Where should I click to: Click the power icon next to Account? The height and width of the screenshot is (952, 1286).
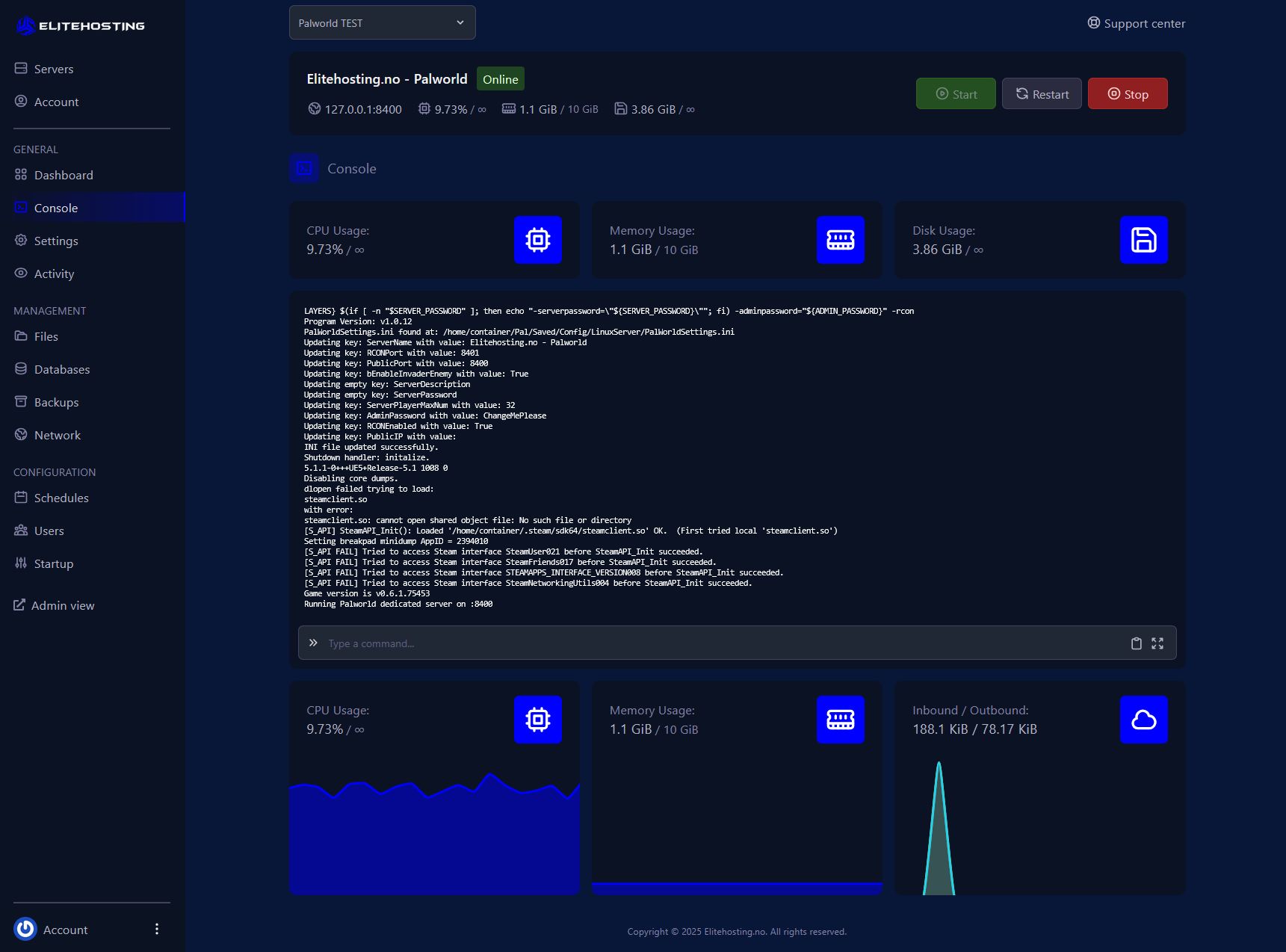25,929
